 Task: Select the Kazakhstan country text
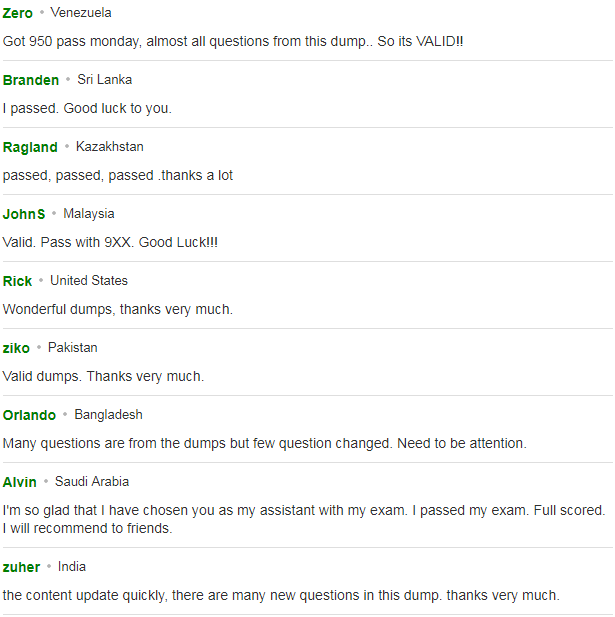tap(109, 146)
